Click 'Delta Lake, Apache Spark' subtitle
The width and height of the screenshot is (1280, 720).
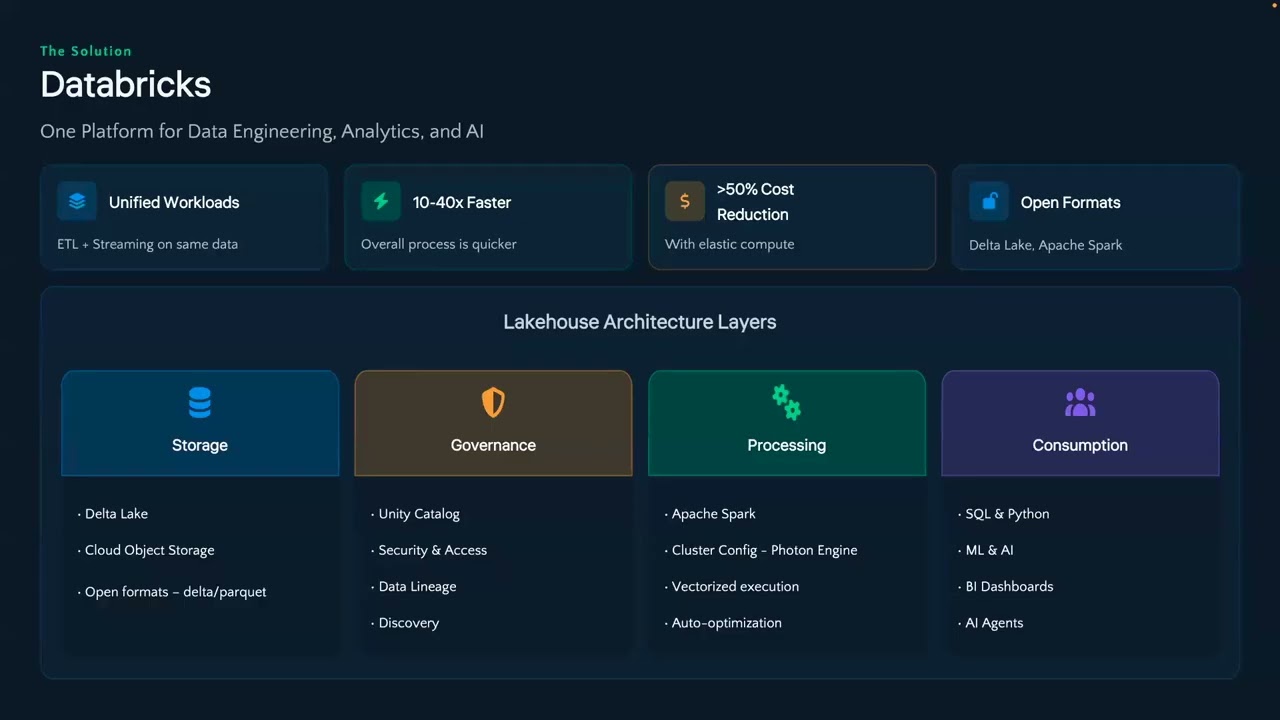tap(1046, 245)
